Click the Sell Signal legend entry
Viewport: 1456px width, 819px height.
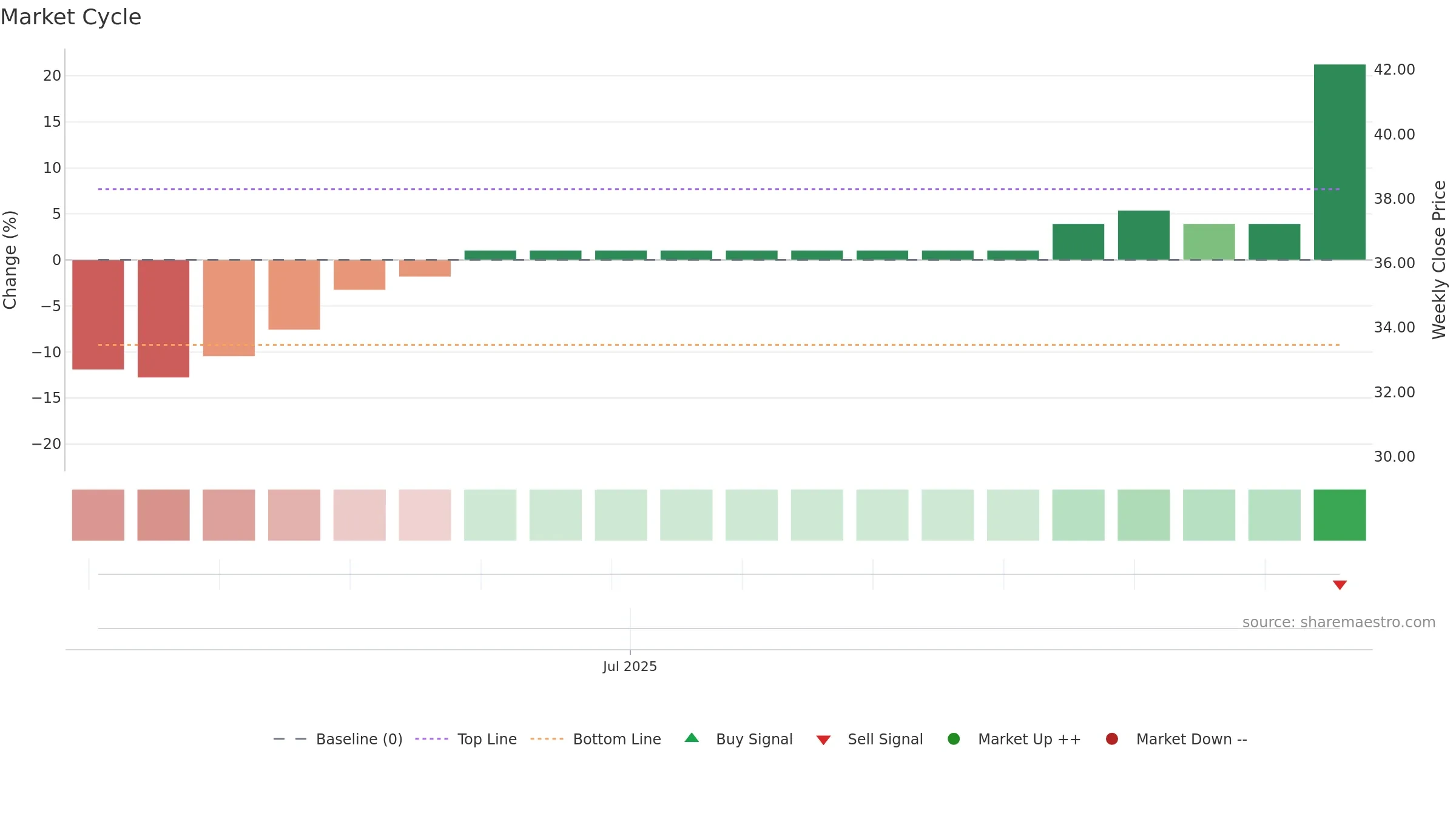point(869,739)
